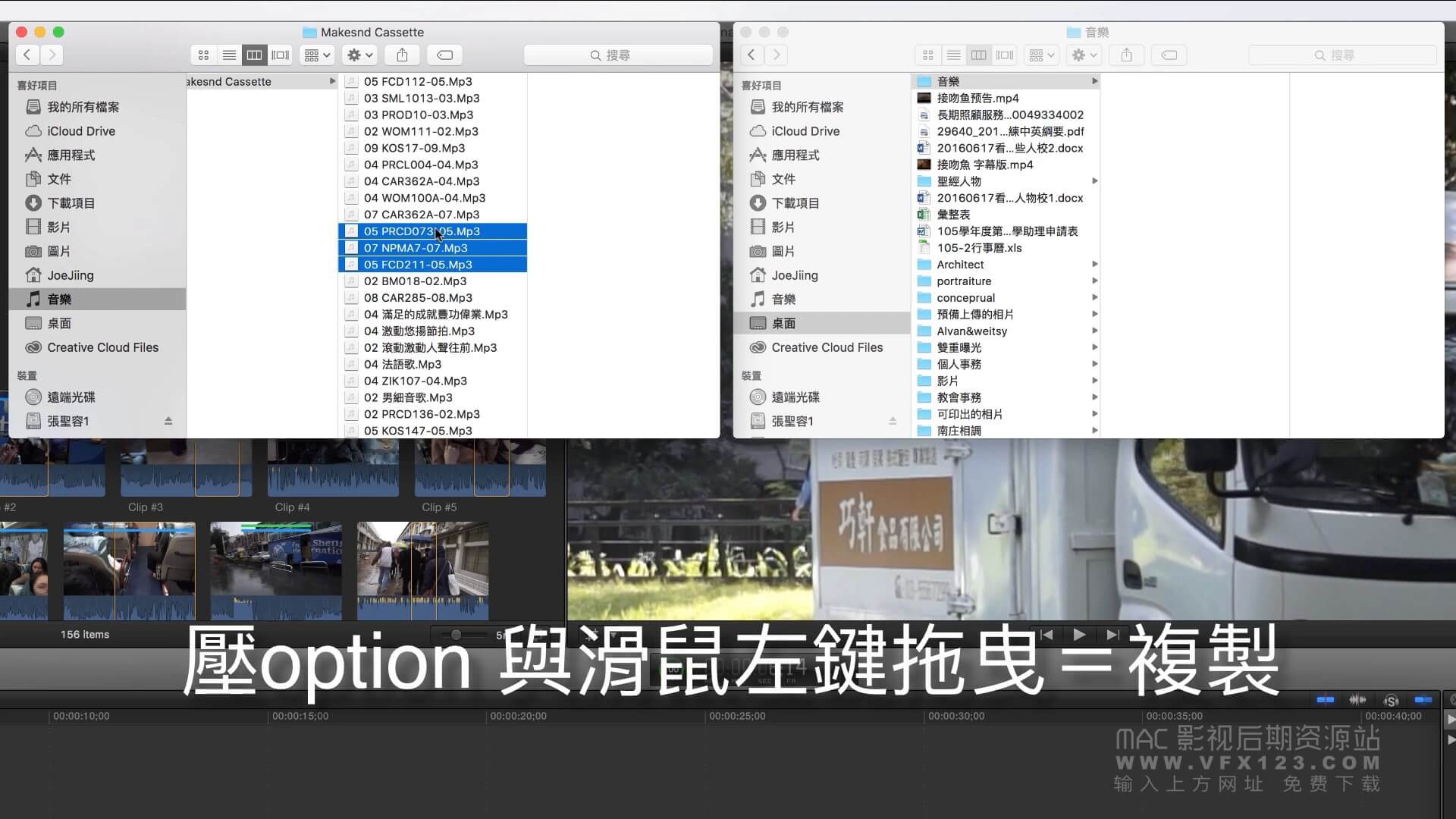Click share button in left Finder window

tap(403, 55)
